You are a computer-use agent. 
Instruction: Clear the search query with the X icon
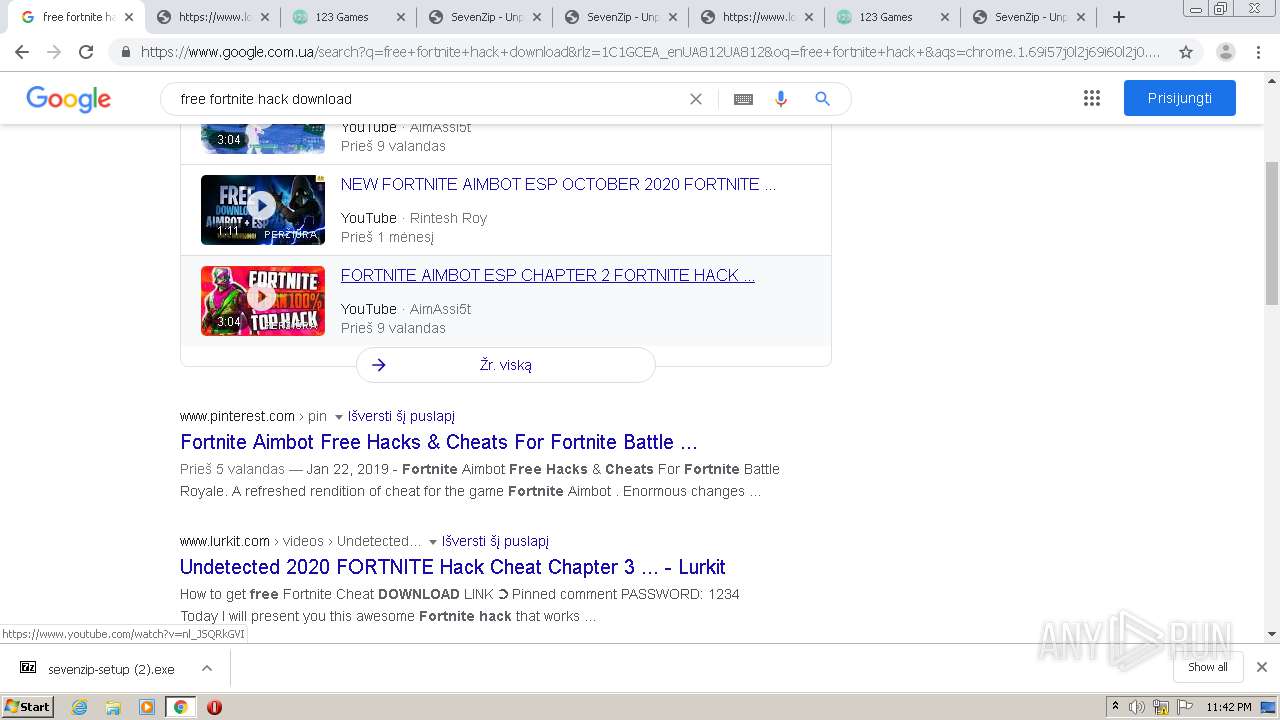pos(696,99)
